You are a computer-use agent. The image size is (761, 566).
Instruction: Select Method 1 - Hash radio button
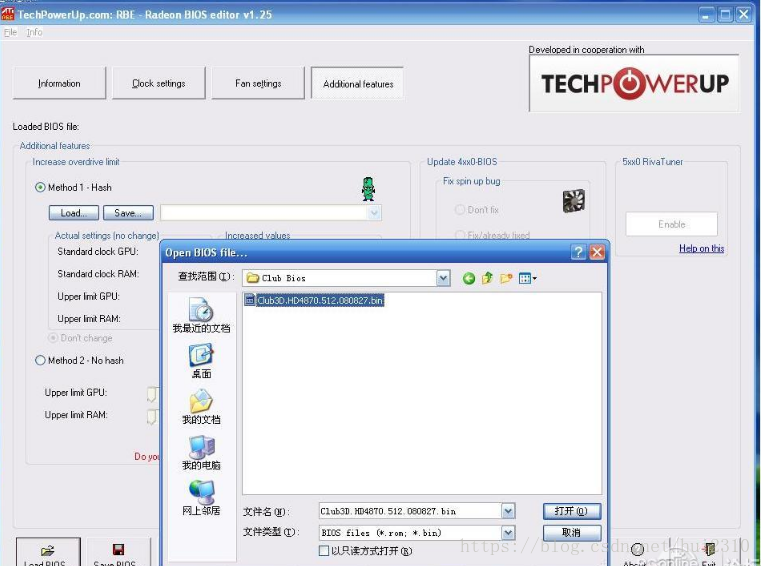pyautogui.click(x=41, y=187)
